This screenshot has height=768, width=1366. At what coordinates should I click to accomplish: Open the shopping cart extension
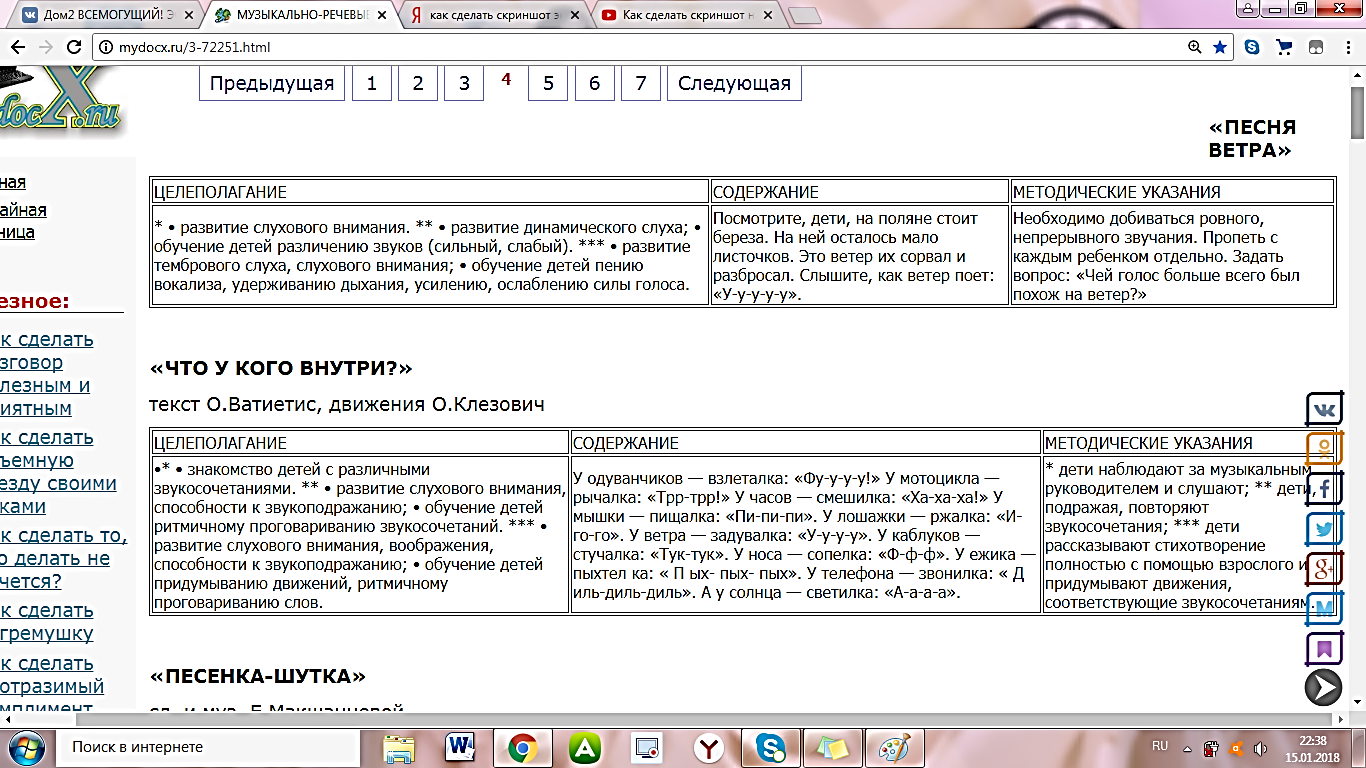(1285, 47)
